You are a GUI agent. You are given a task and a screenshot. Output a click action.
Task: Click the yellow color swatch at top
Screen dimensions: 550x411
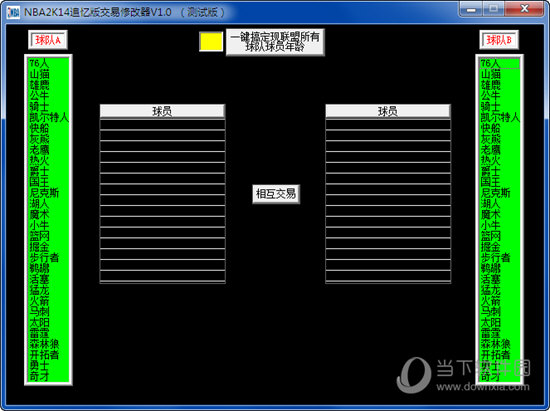(x=211, y=41)
